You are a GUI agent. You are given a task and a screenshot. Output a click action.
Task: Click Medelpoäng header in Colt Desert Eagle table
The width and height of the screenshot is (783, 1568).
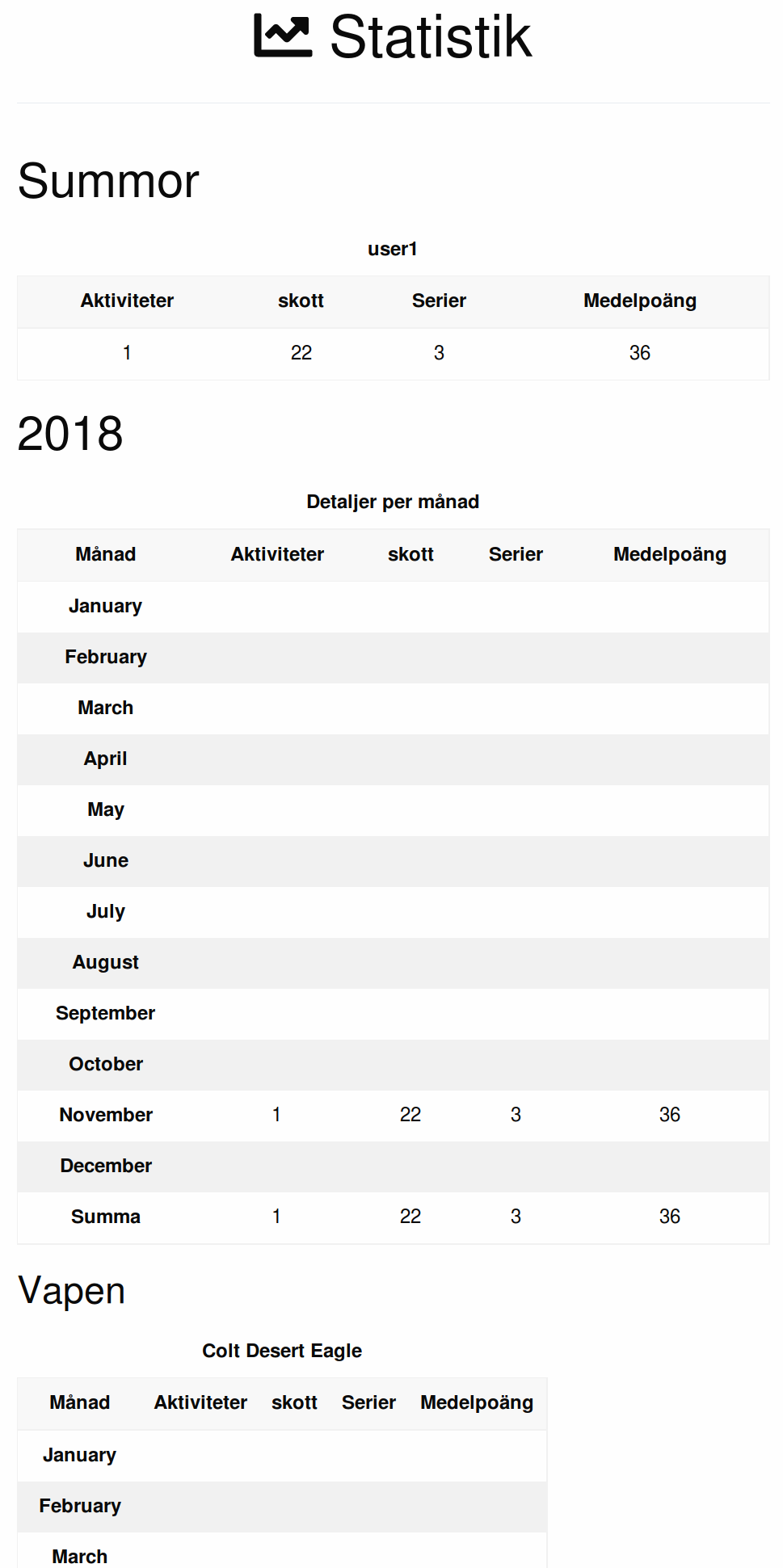click(476, 1402)
